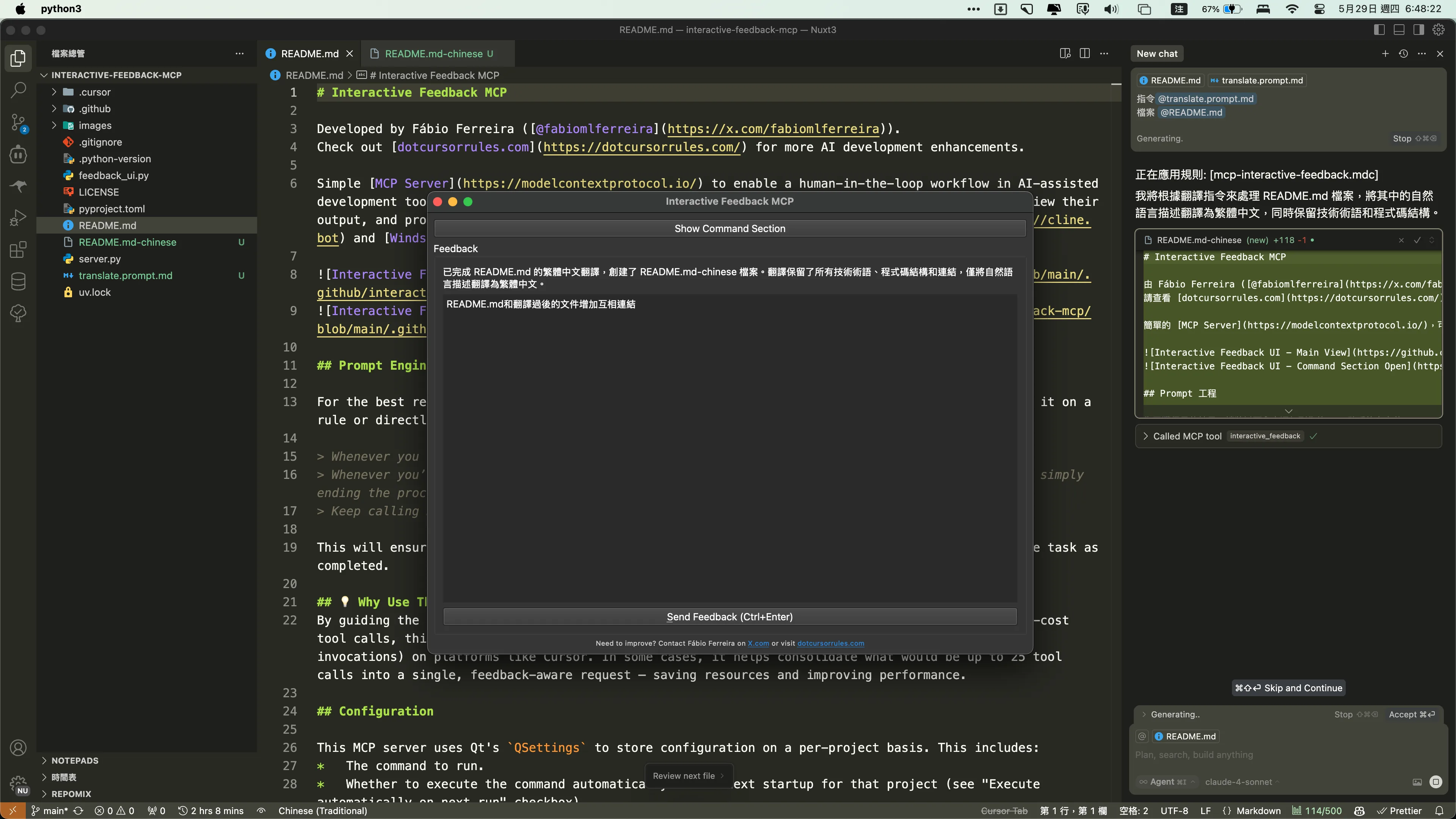Split the editor to the right
1456x819 pixels.
[x=1085, y=54]
